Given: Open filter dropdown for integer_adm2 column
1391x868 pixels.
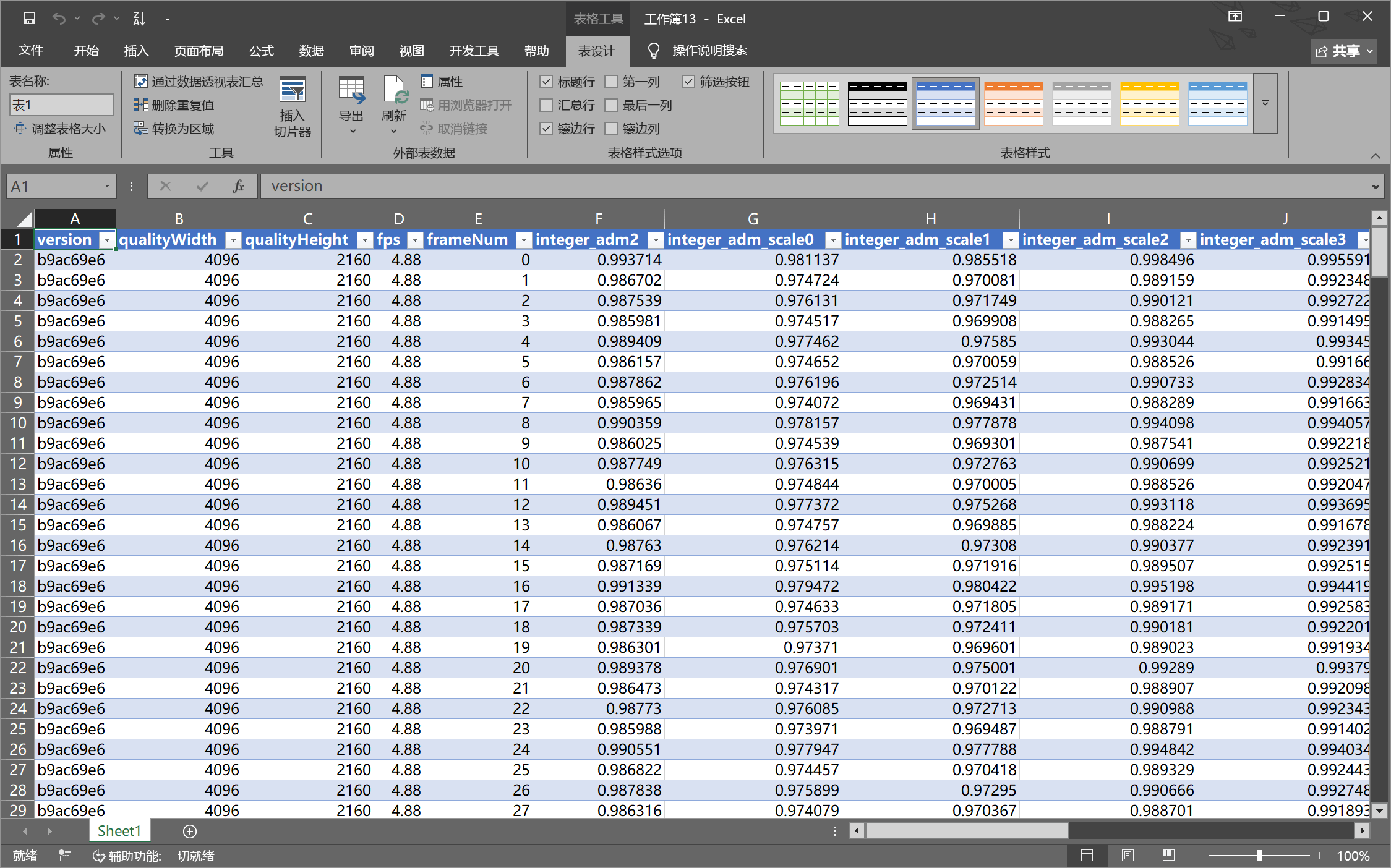Looking at the screenshot, I should (x=656, y=240).
